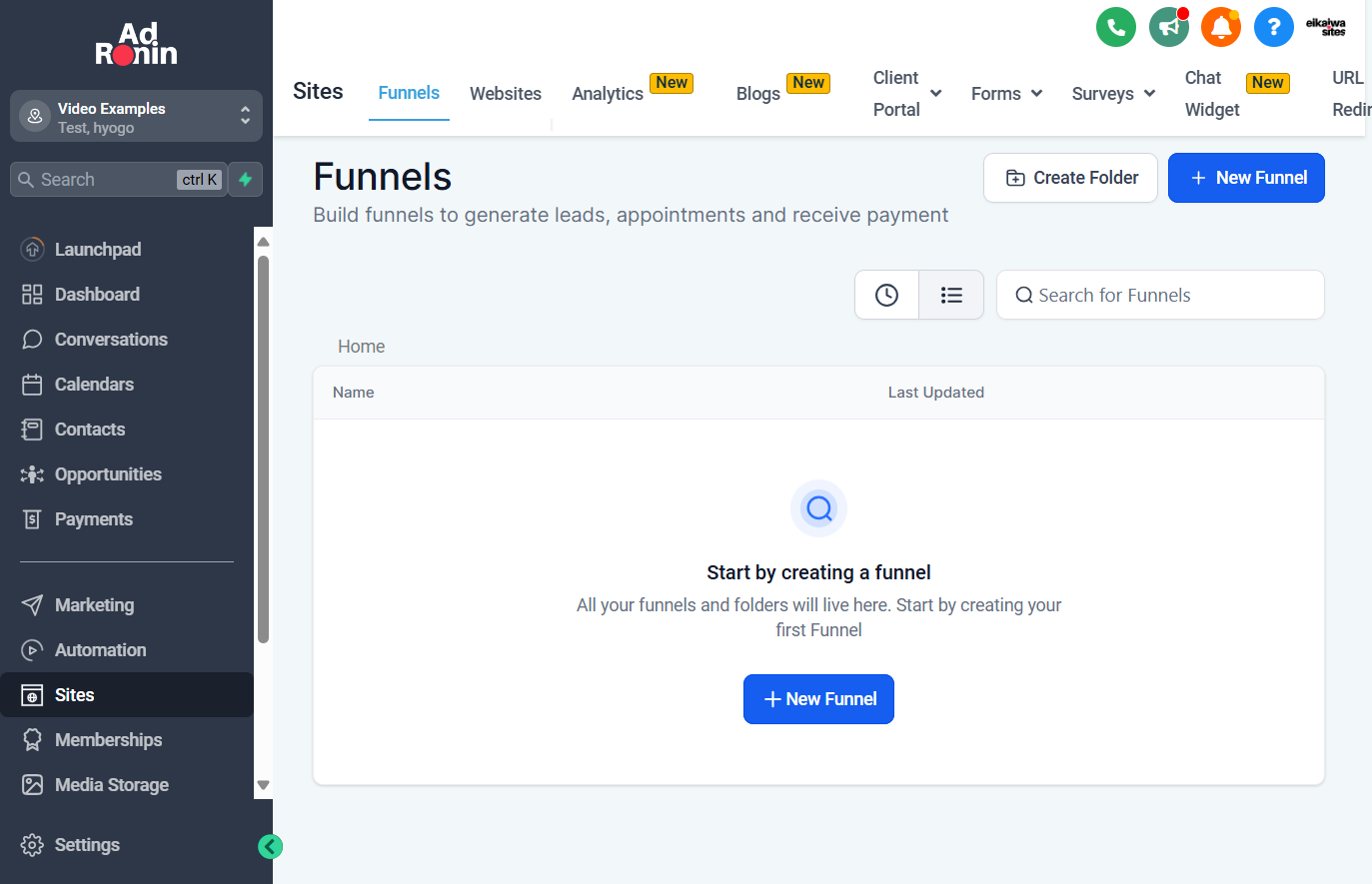Open Contacts in the sidebar
This screenshot has width=1372, height=884.
click(127, 430)
